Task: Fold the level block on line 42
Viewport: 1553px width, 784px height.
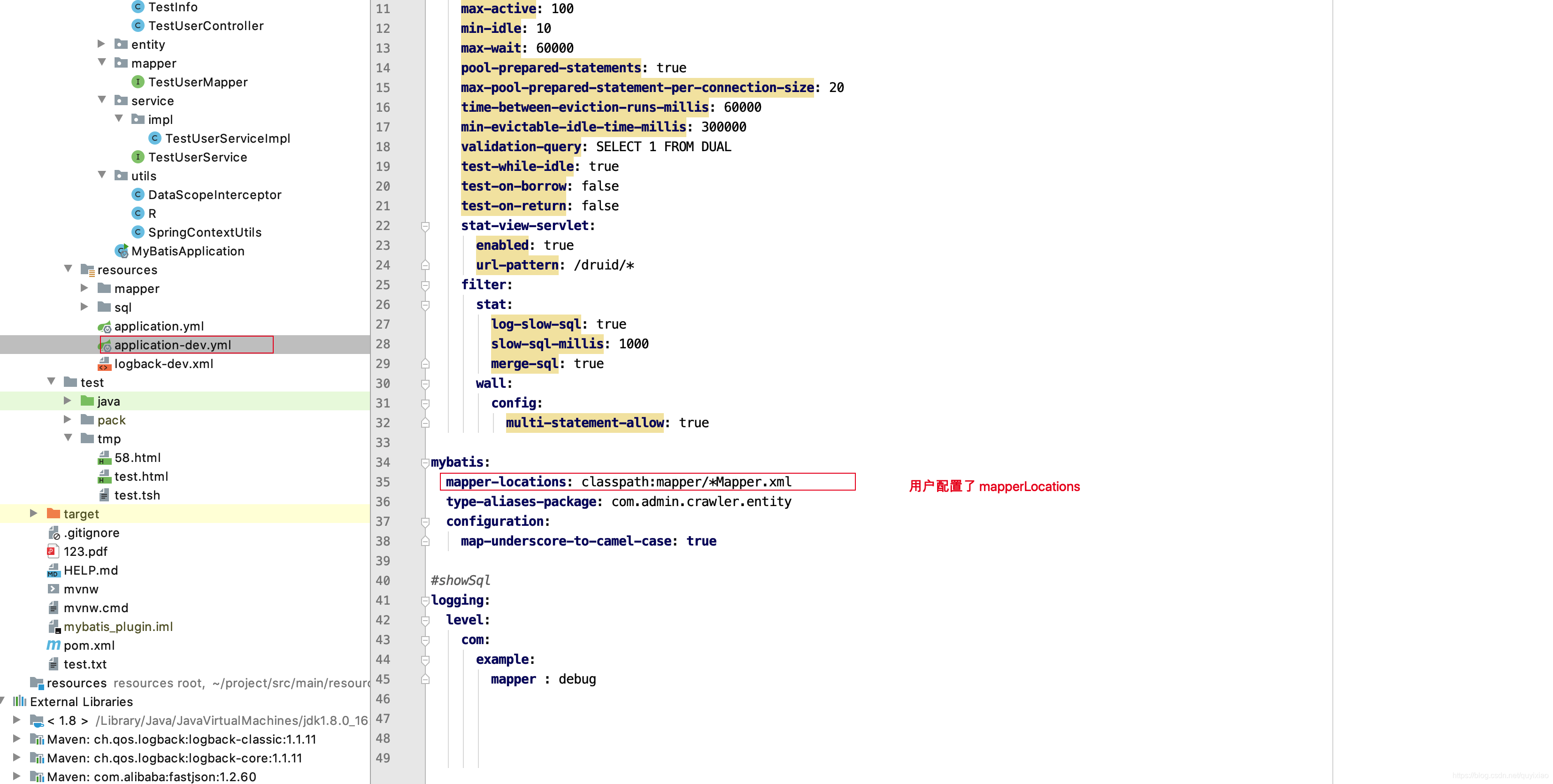Action: click(x=425, y=621)
